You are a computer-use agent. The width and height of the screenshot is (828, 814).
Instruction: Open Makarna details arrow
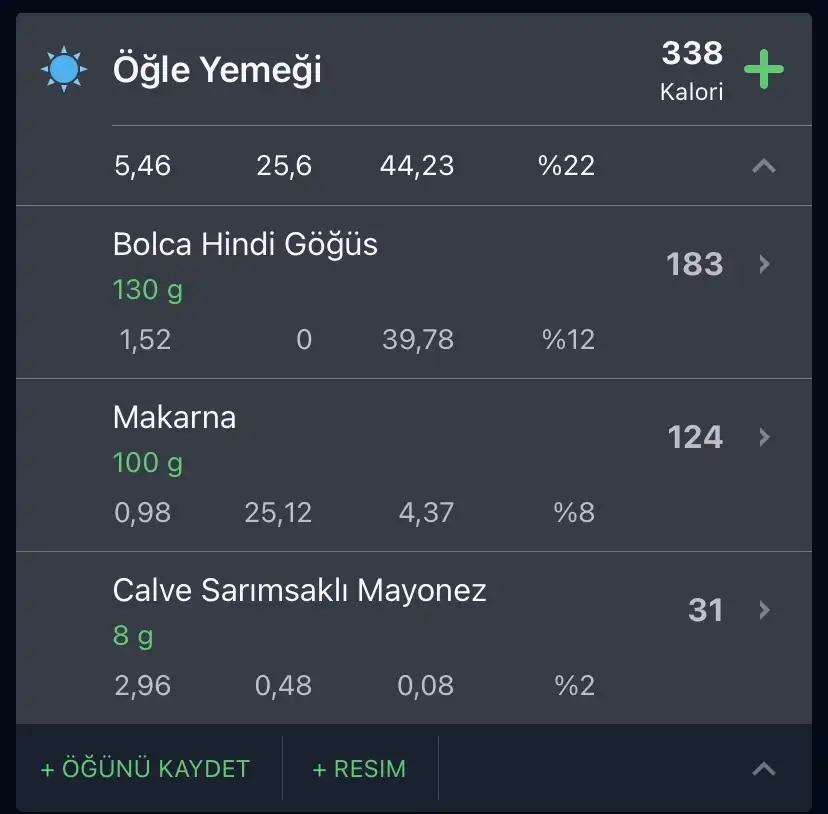tap(764, 437)
